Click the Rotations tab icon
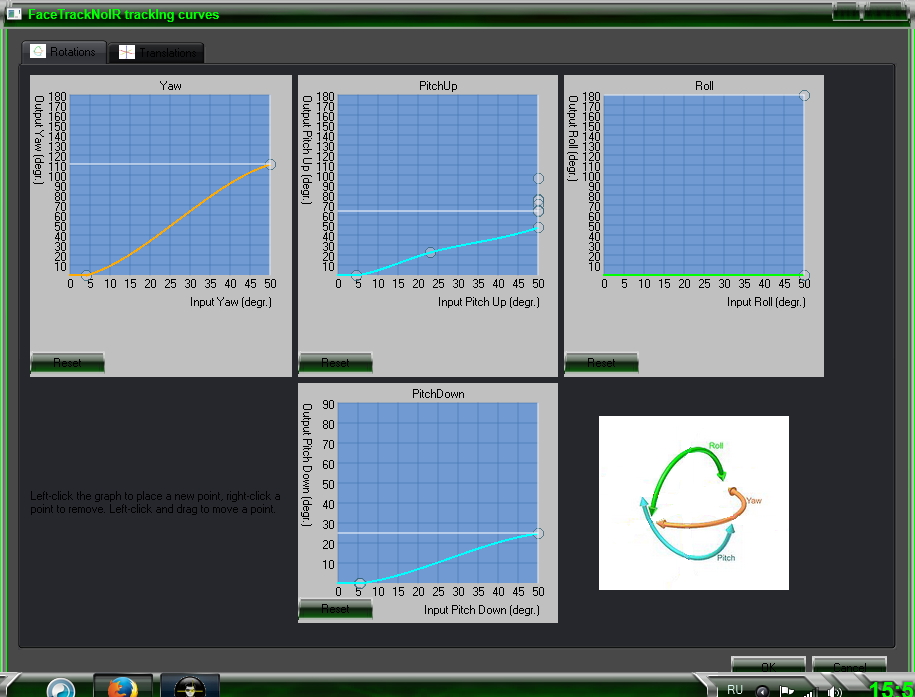The image size is (915, 697). pos(38,51)
